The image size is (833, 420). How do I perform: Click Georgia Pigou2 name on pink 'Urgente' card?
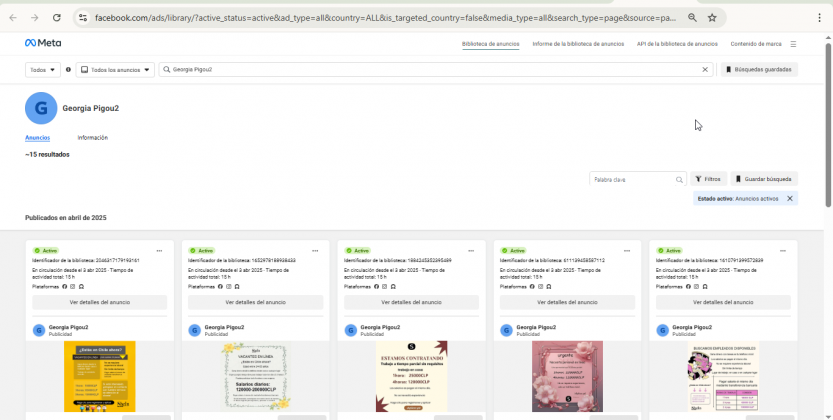coord(536,327)
